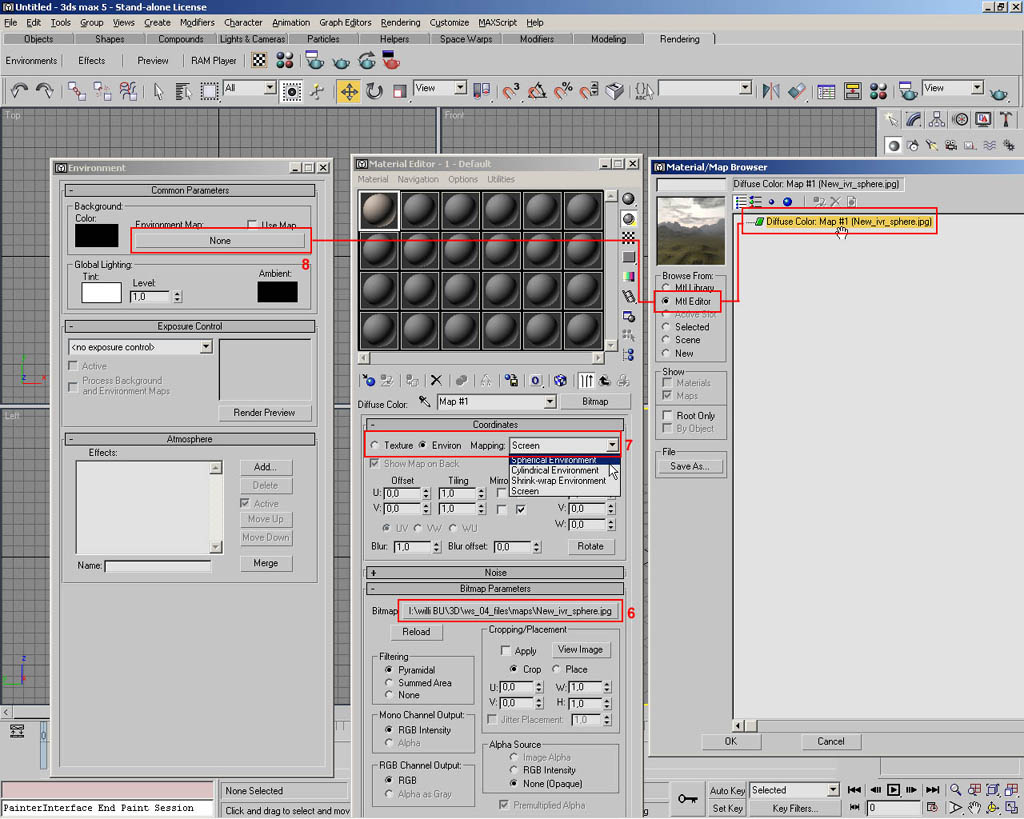Open the Map #1 name dropdown
The width and height of the screenshot is (1024, 819).
(549, 402)
